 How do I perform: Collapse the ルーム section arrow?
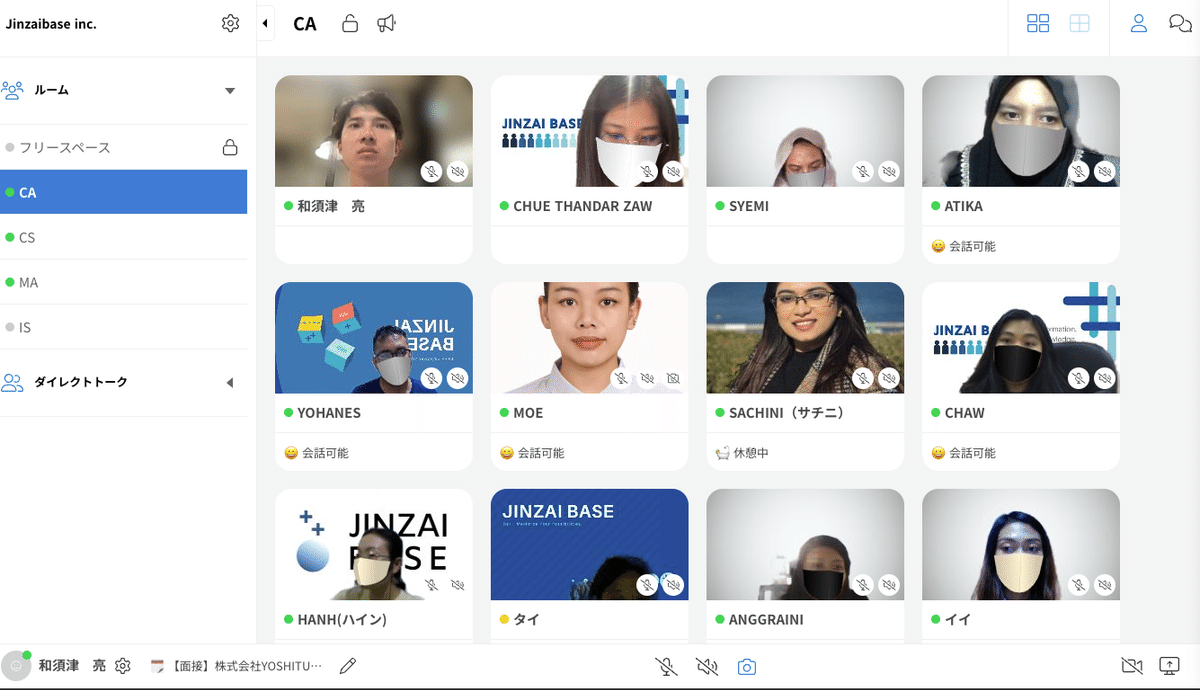click(x=230, y=91)
